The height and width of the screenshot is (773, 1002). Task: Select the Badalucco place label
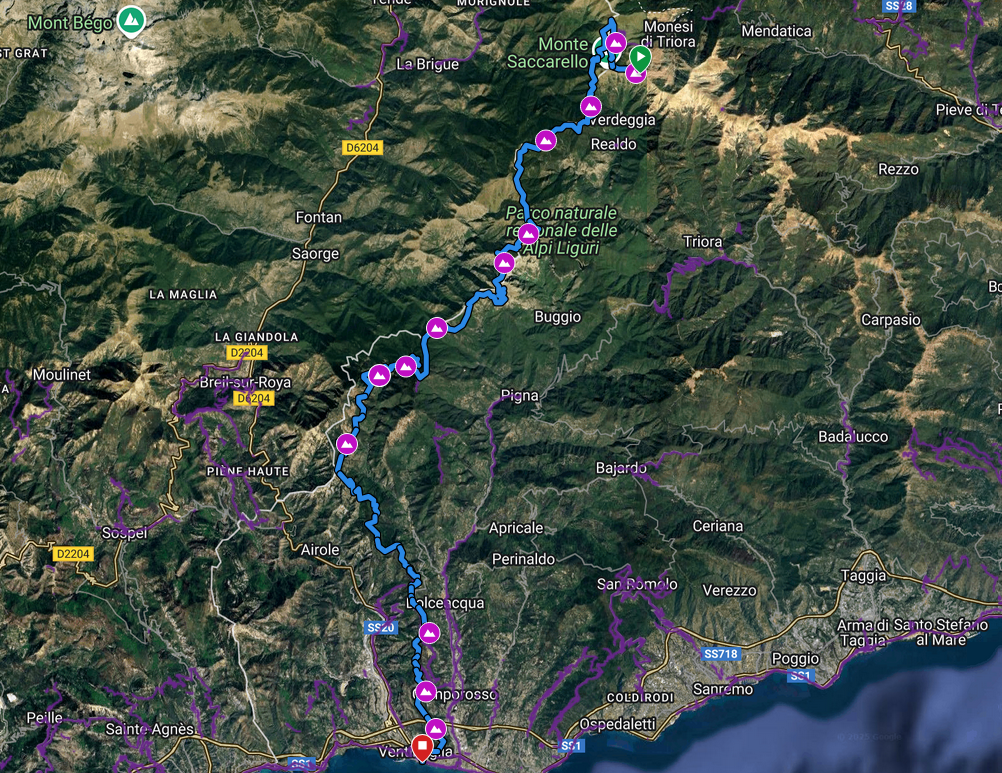click(x=853, y=437)
